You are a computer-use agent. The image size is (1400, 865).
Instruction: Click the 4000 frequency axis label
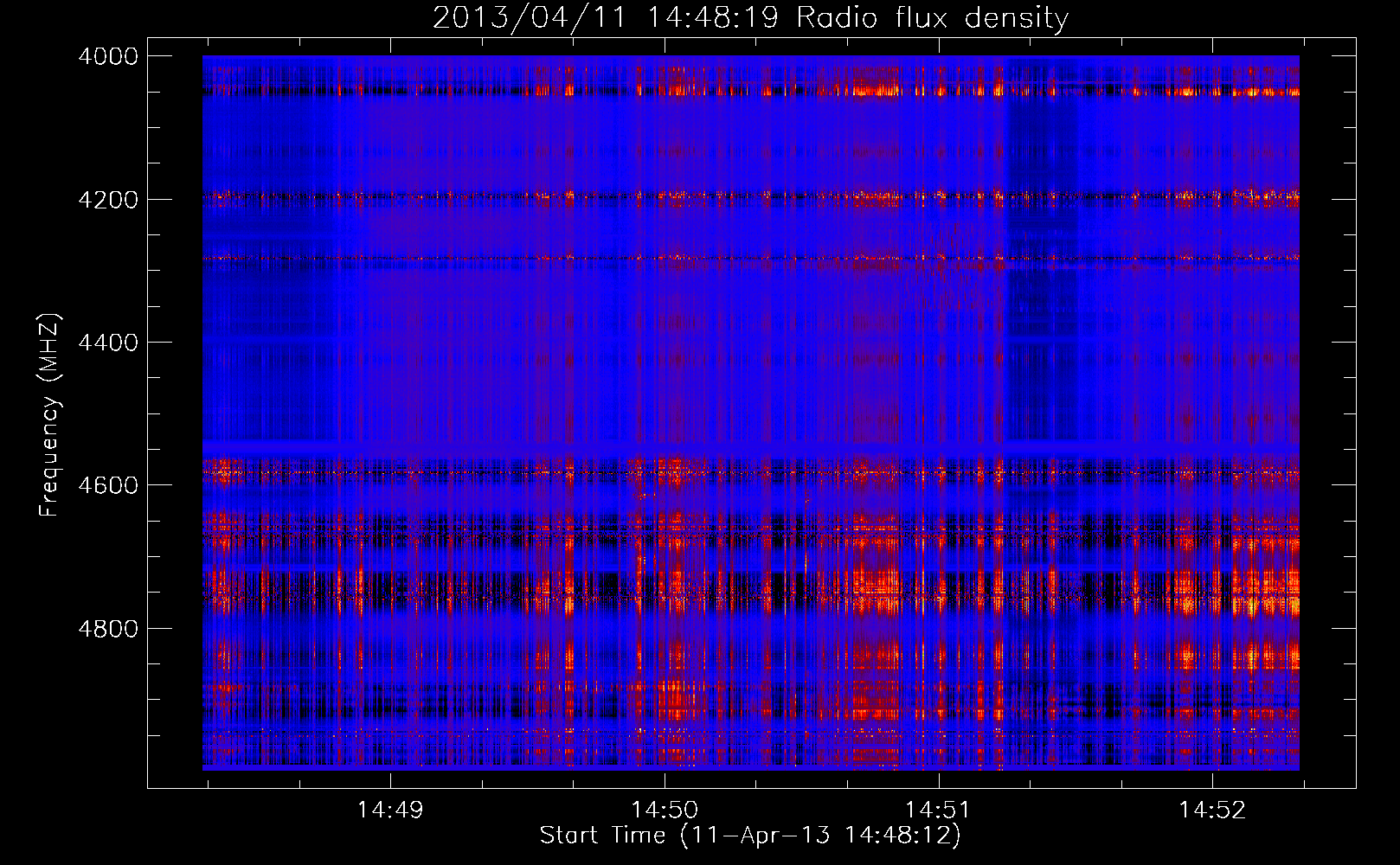point(108,56)
